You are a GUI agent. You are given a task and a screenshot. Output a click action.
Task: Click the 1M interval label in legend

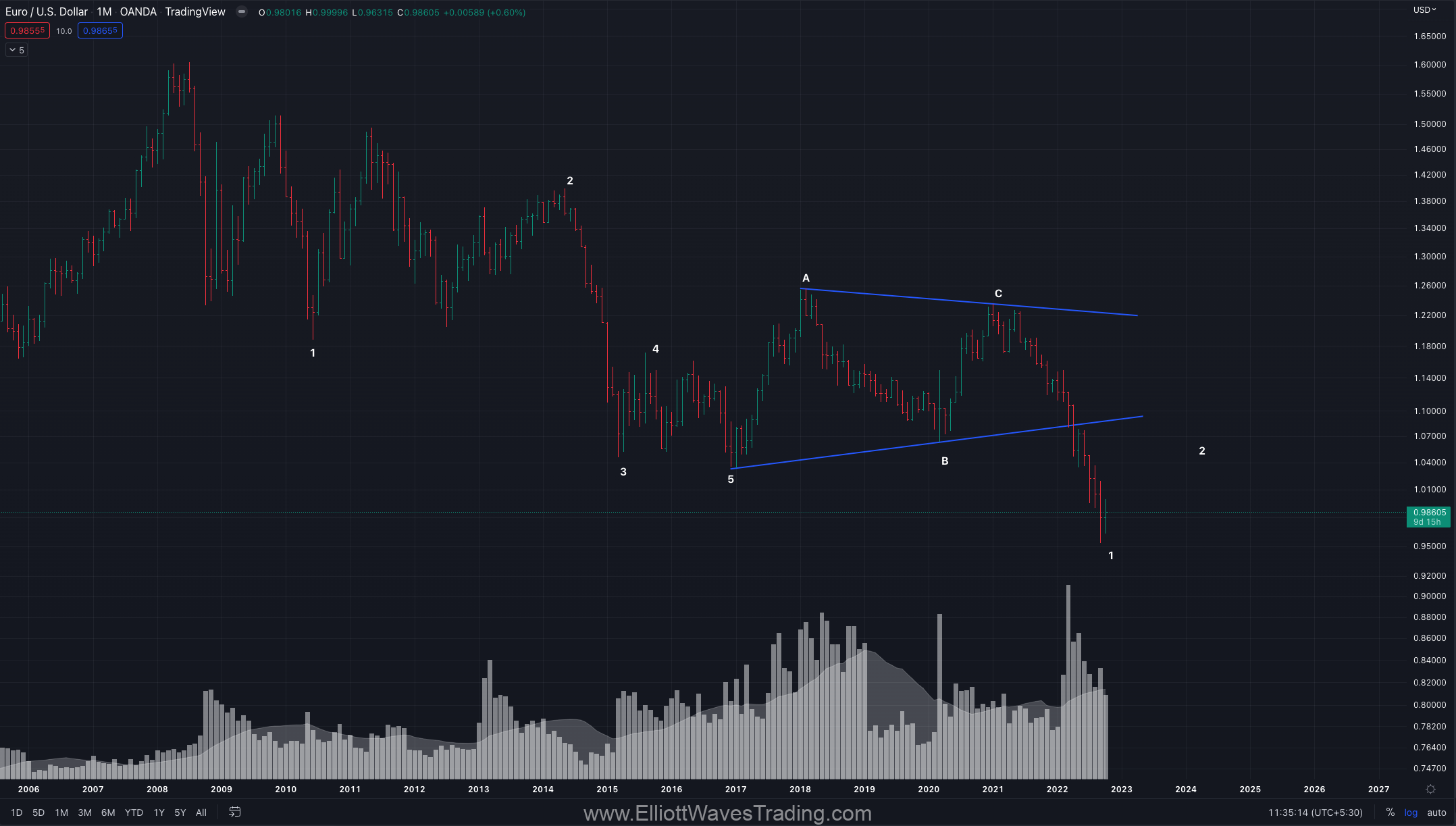[104, 11]
